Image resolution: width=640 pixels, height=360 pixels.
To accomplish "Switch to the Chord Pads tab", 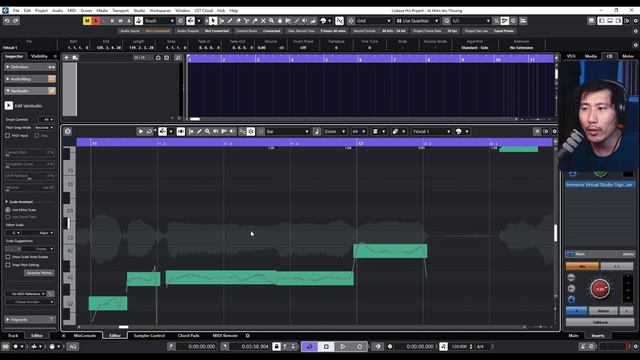I will coord(189,336).
